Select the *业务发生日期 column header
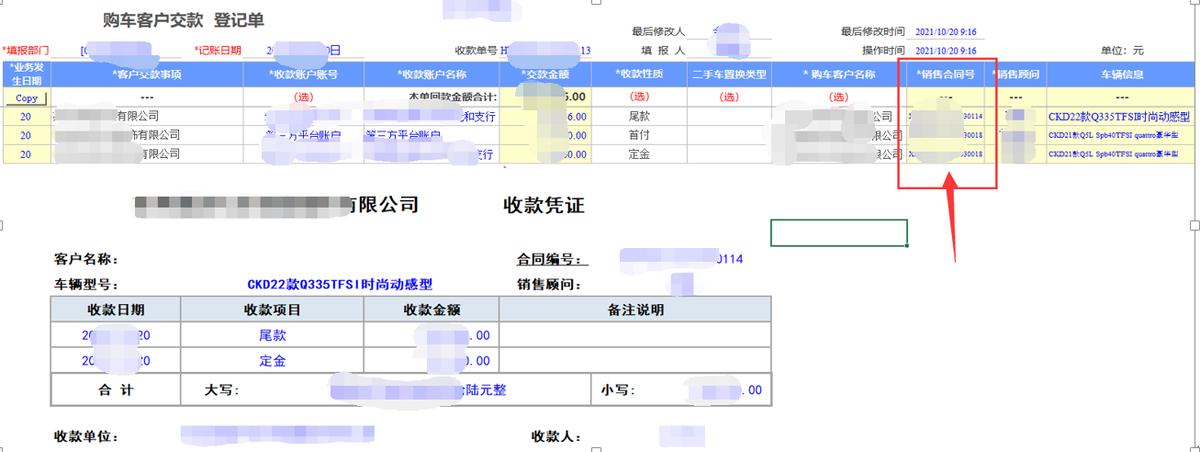This screenshot has height=452, width=1200. coord(26,75)
